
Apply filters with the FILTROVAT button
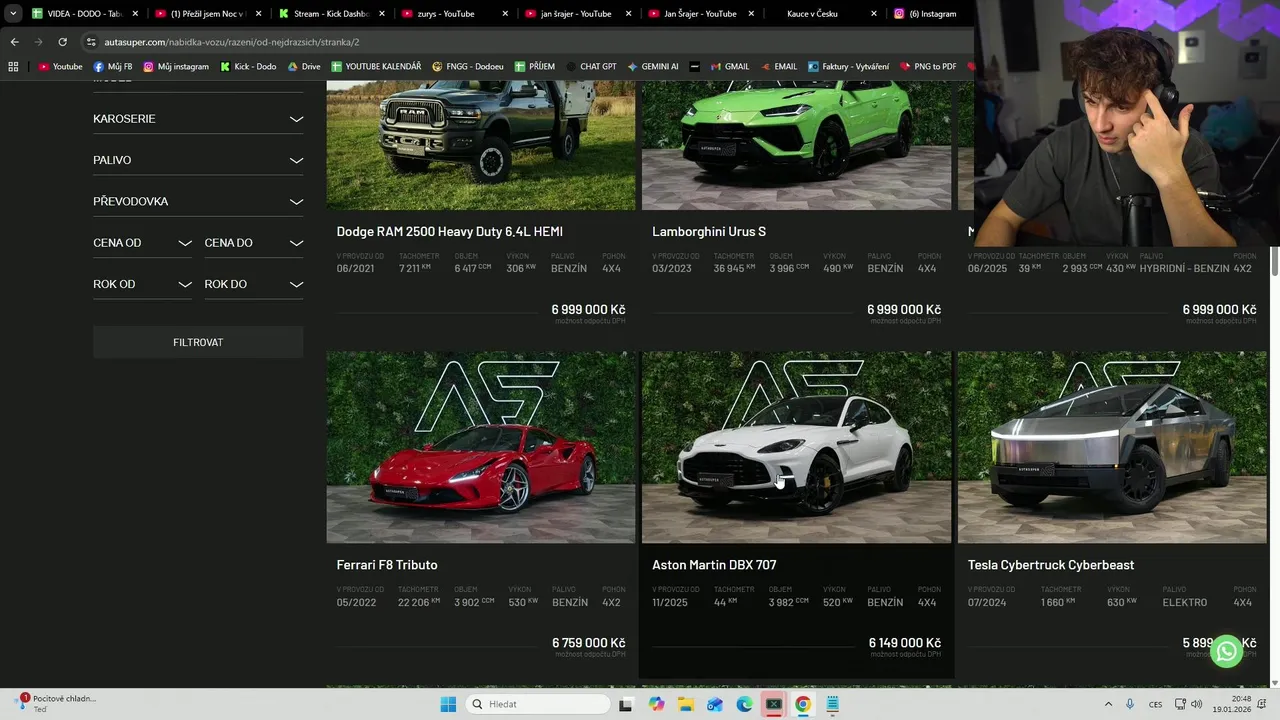pyautogui.click(x=198, y=342)
